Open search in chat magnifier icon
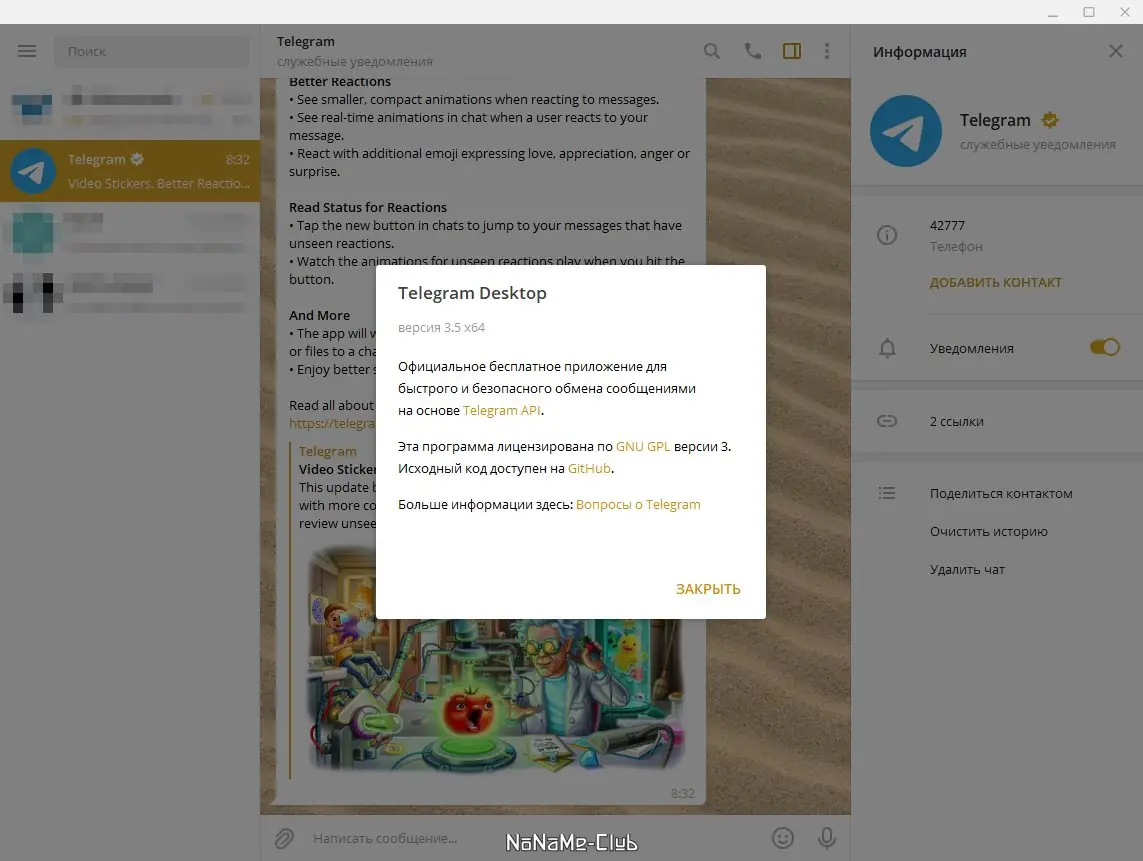The image size is (1143, 861). pyautogui.click(x=711, y=51)
